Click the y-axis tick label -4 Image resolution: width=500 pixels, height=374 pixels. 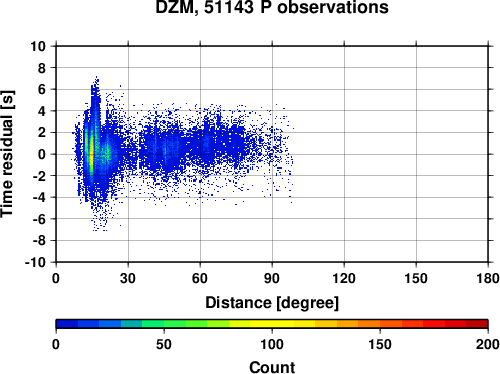(39, 197)
